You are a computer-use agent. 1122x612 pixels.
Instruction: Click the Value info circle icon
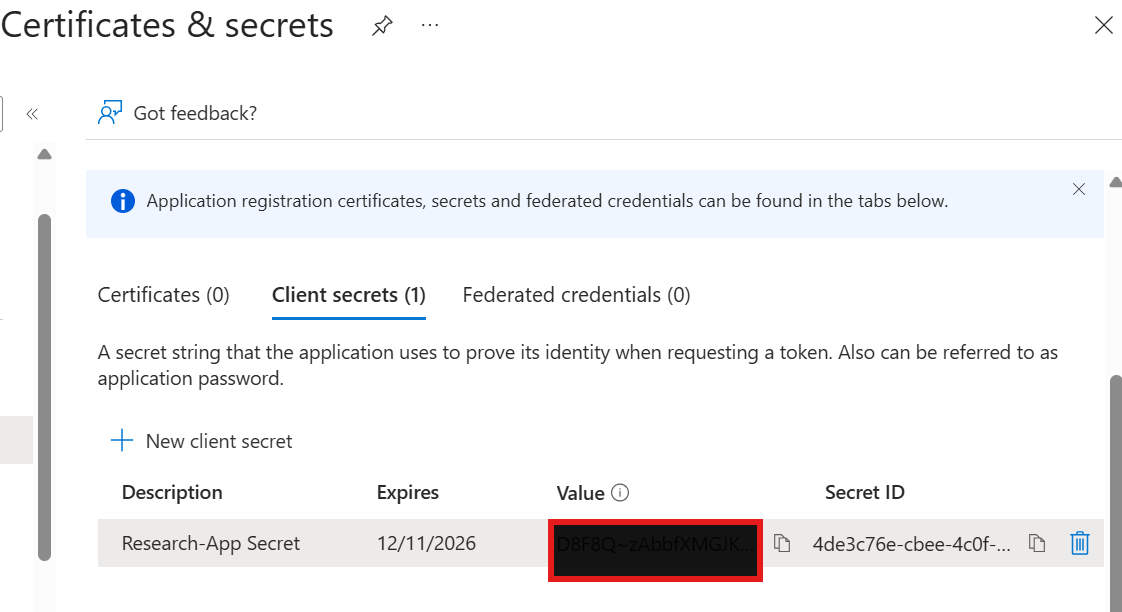620,492
